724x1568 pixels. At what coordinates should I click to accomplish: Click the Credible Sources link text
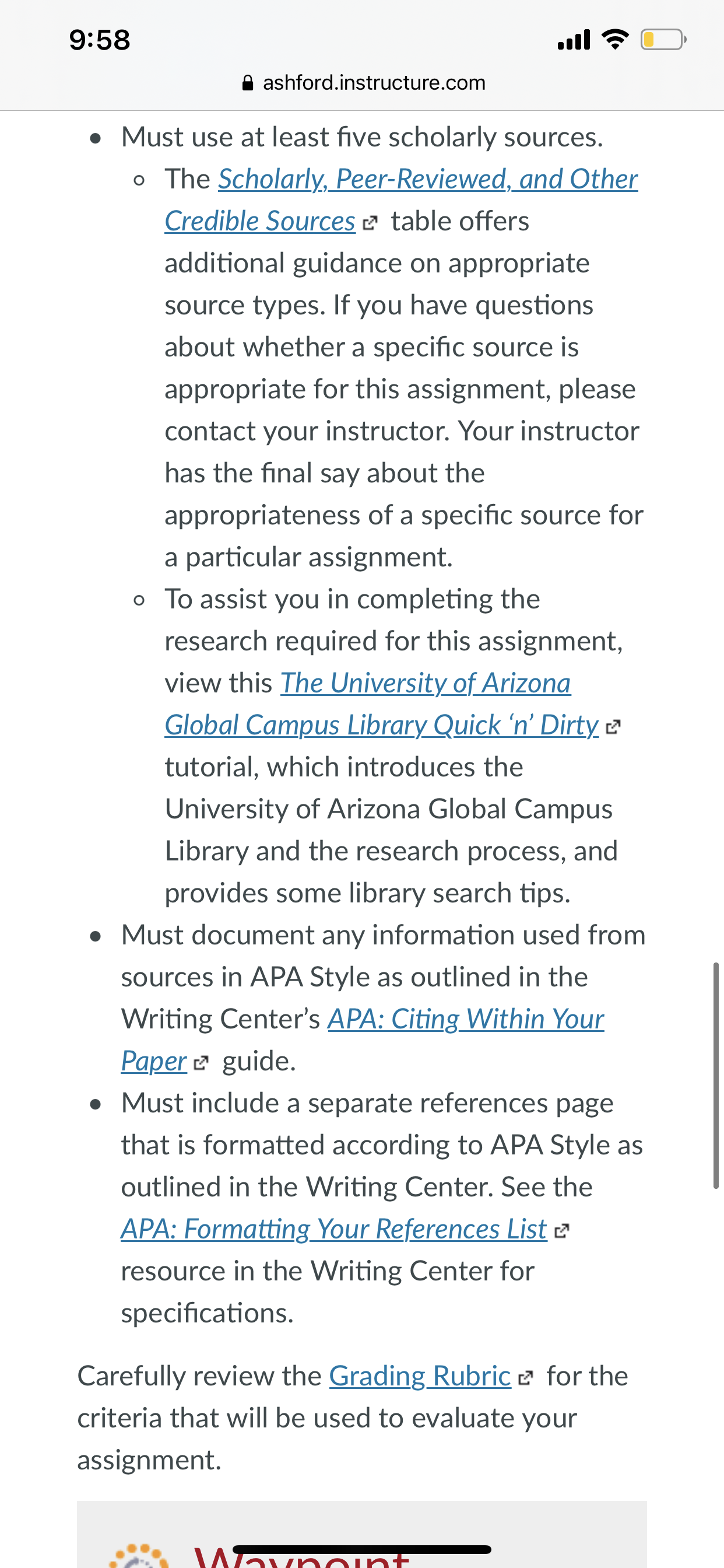tap(260, 222)
